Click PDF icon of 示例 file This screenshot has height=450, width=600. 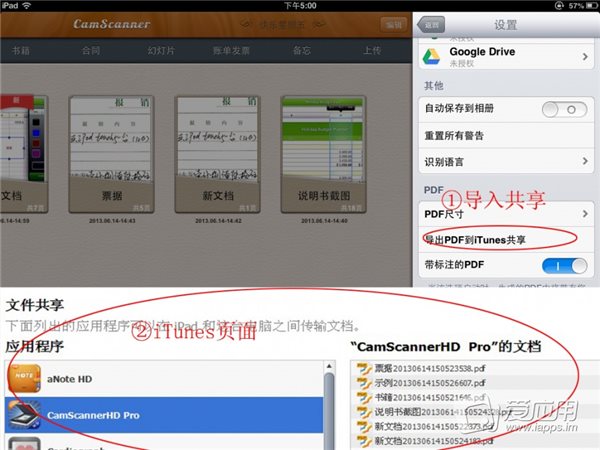pyautogui.click(x=364, y=383)
